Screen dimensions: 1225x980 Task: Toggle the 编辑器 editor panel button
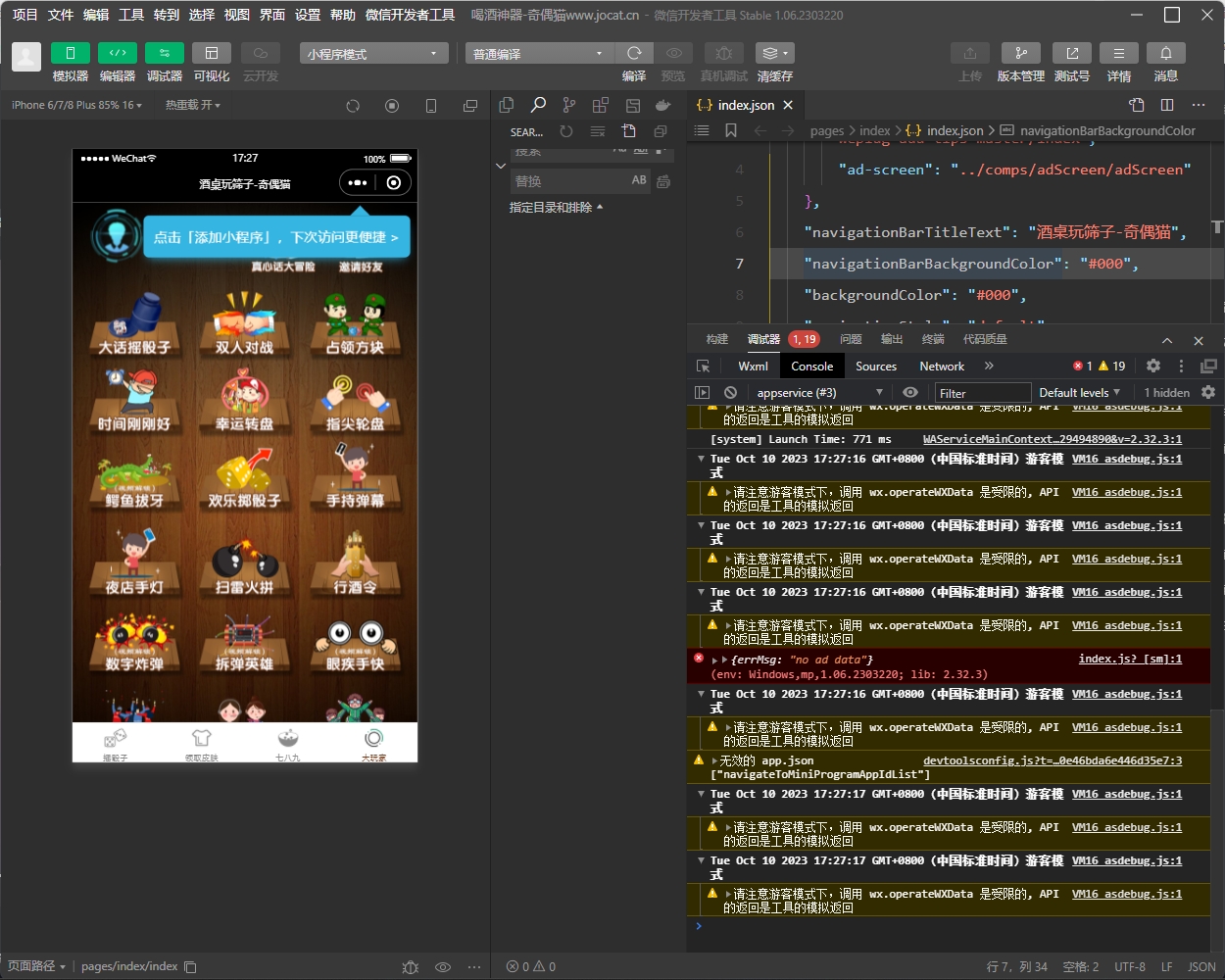click(118, 53)
